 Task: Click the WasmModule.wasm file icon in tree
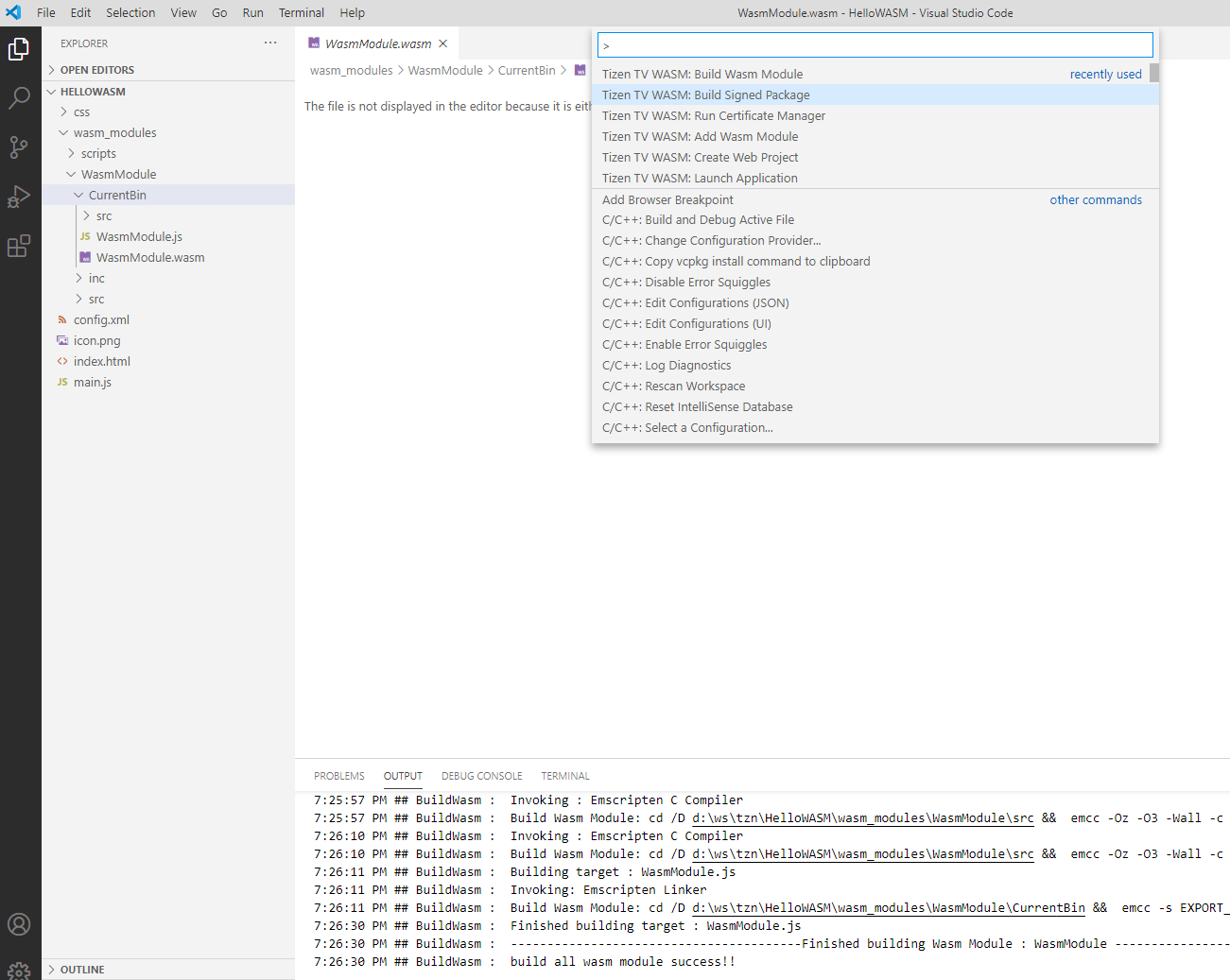tap(85, 257)
